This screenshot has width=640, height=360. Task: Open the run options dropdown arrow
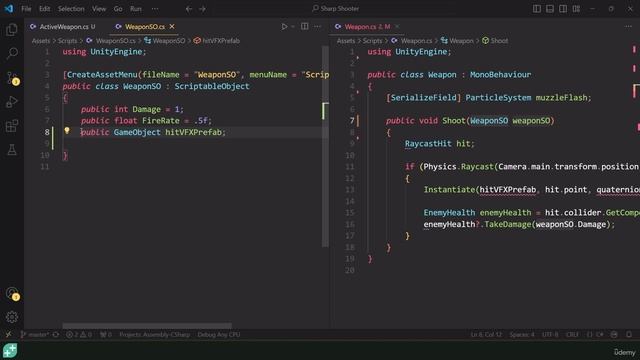pos(293,27)
